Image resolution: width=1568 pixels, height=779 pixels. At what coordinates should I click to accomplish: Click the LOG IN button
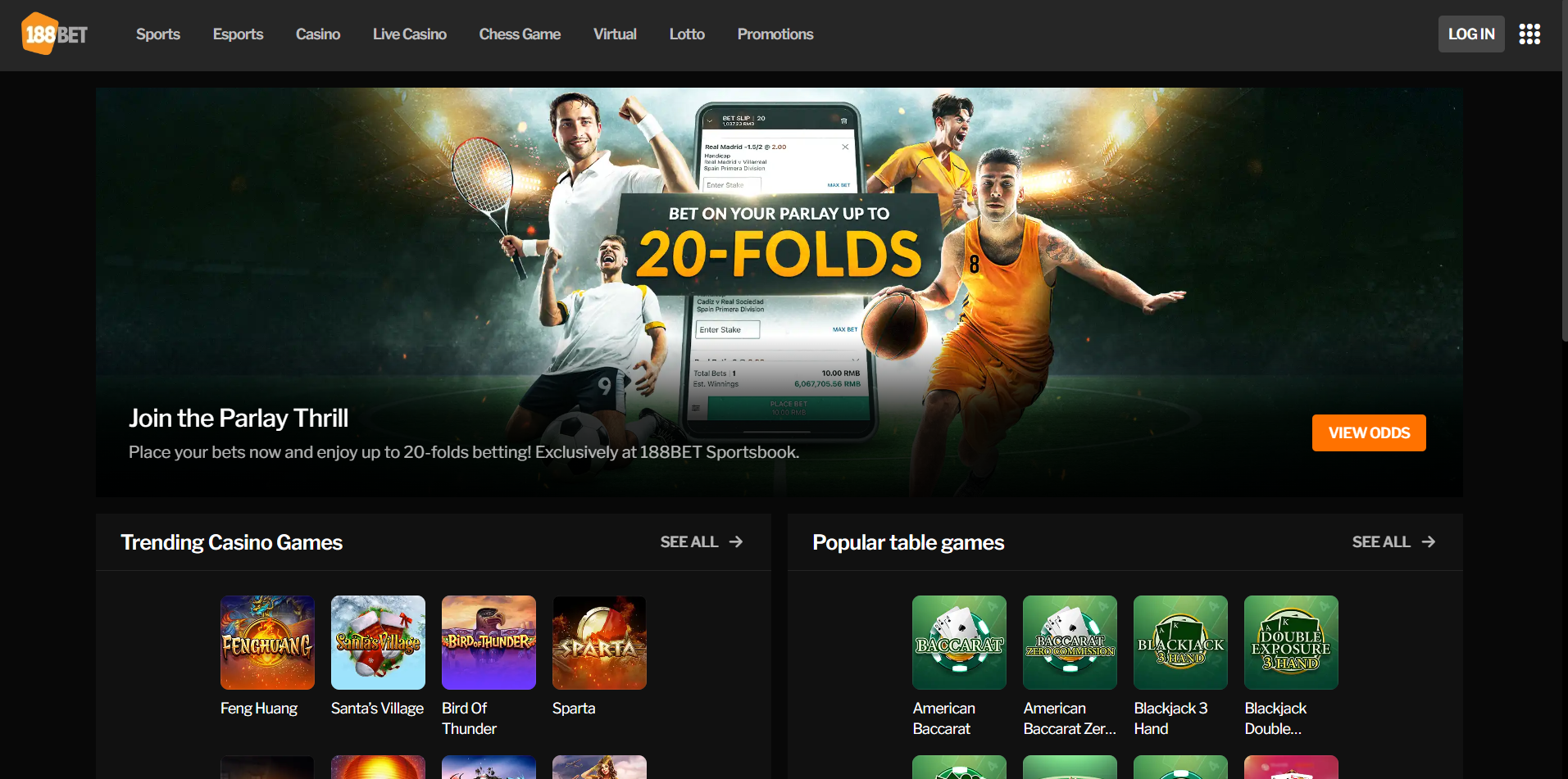[x=1471, y=34]
